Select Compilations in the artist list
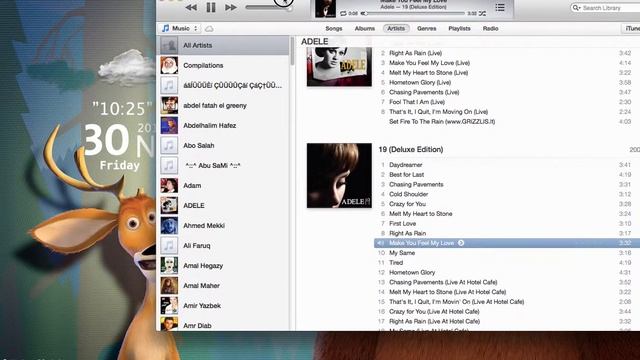This screenshot has width=640, height=360. point(224,65)
